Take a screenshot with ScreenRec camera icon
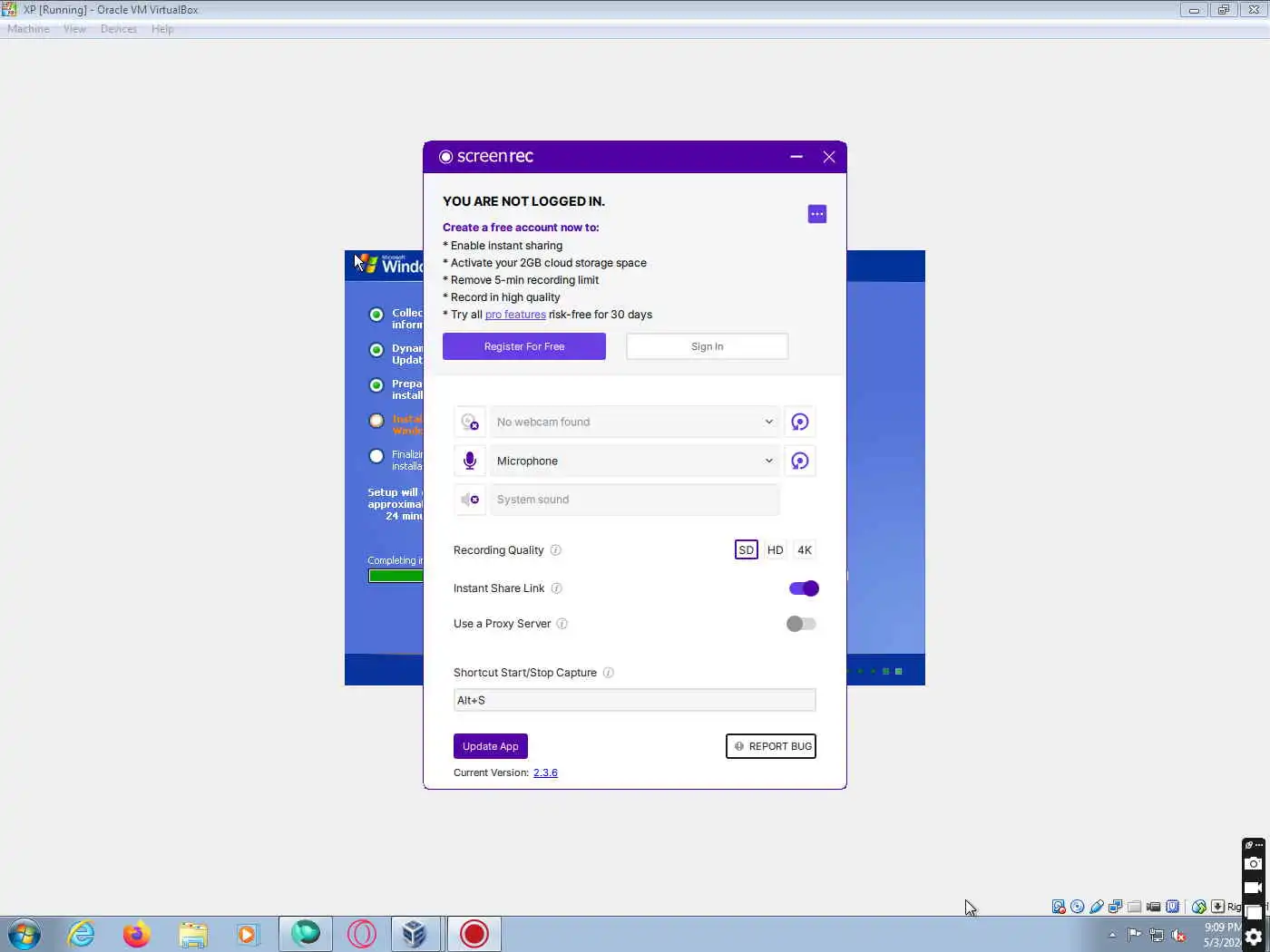This screenshot has width=1270, height=952. click(1253, 864)
